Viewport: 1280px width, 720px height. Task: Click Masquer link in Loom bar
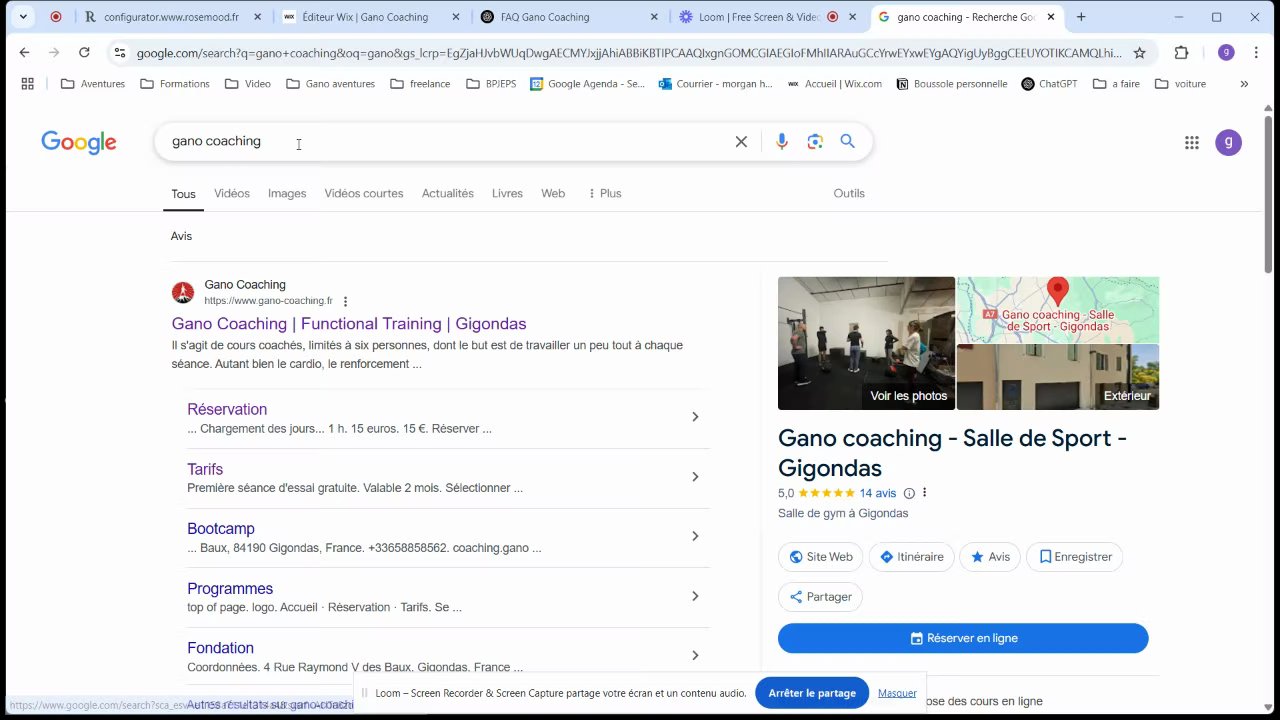897,693
